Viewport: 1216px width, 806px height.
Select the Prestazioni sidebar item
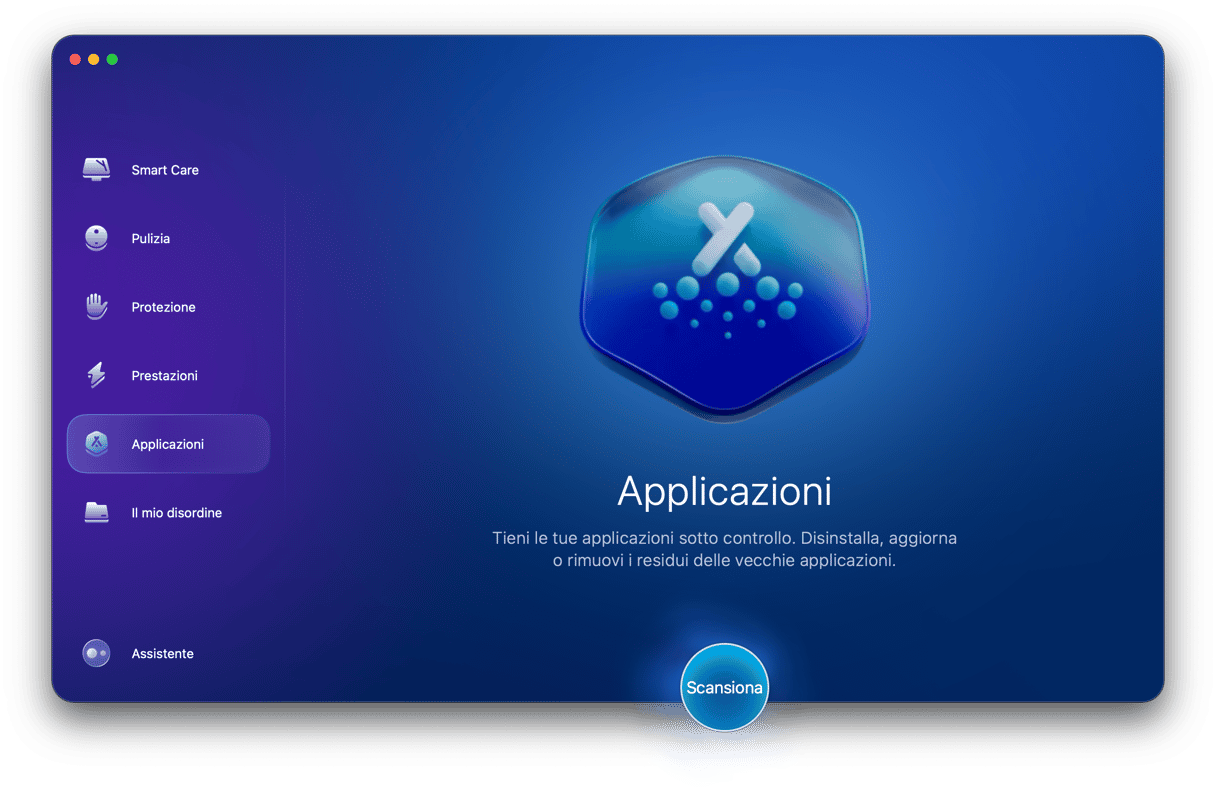pos(168,376)
